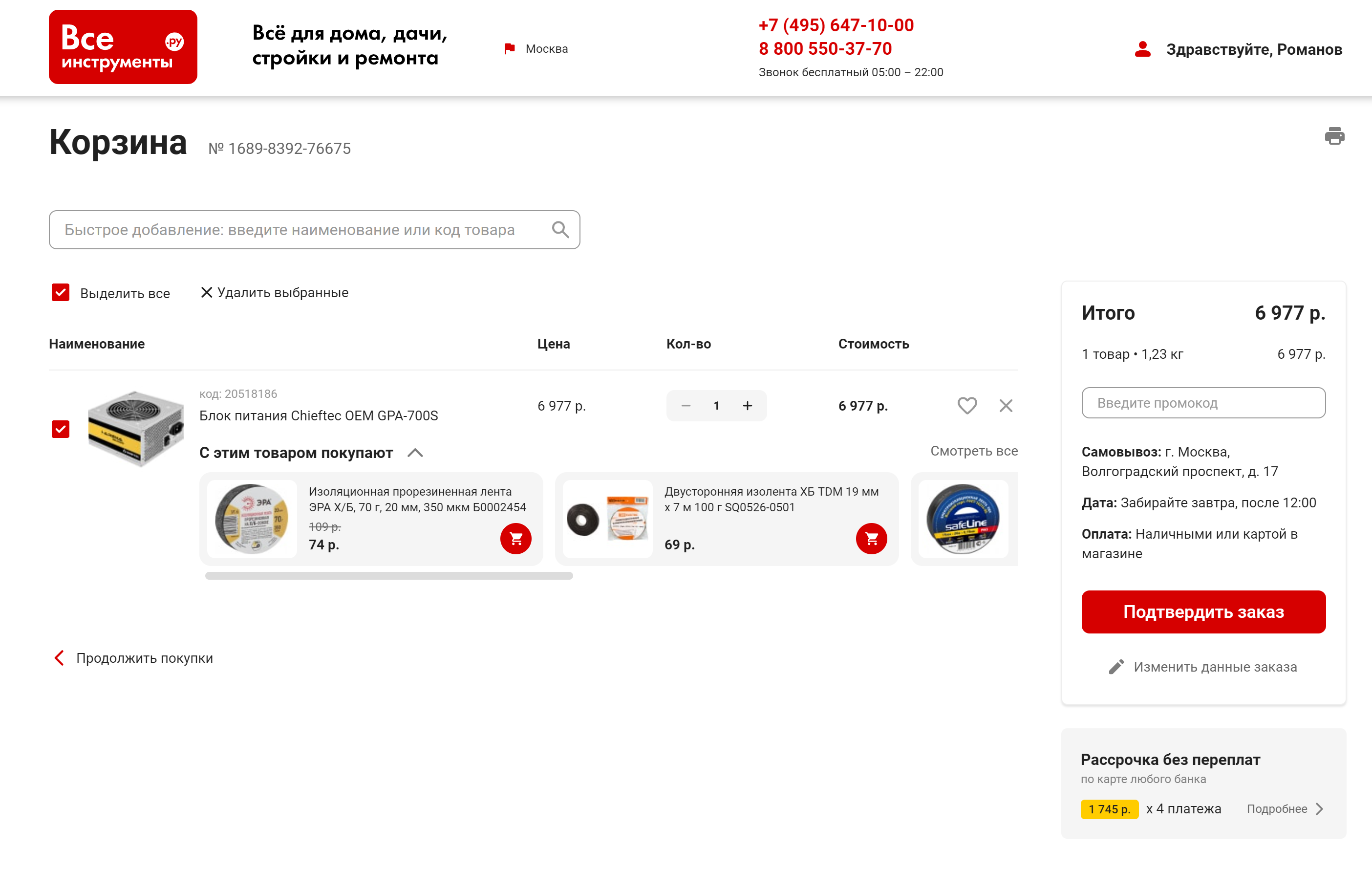Toggle the Выделить все checkbox
Image resolution: width=1372 pixels, height=872 pixels.
[61, 292]
